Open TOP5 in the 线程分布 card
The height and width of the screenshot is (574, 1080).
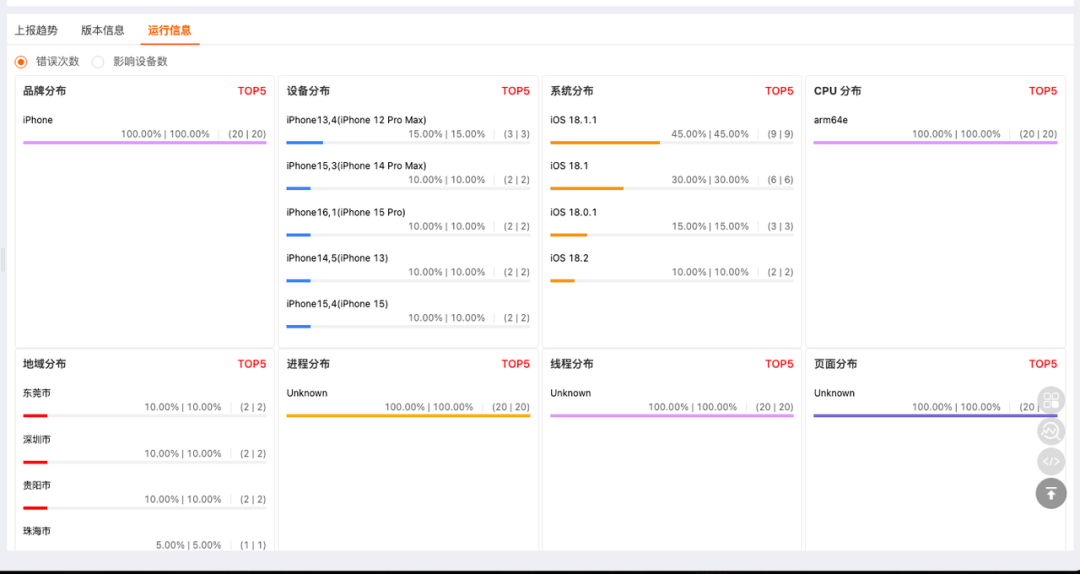click(779, 364)
